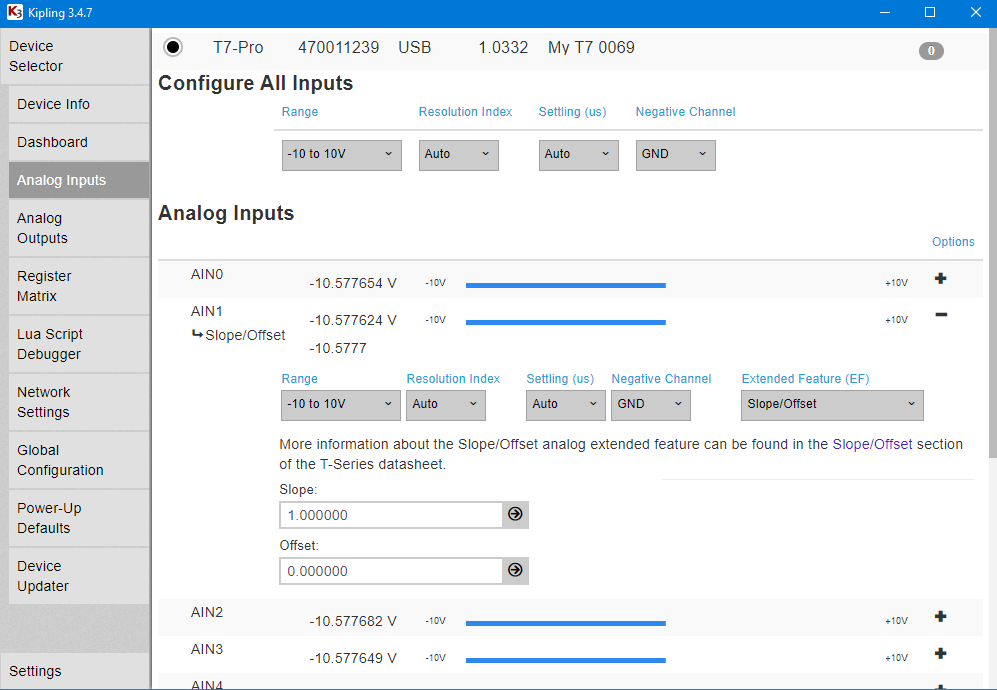Open the AIN1 Negative Channel GND dropdown

click(651, 405)
